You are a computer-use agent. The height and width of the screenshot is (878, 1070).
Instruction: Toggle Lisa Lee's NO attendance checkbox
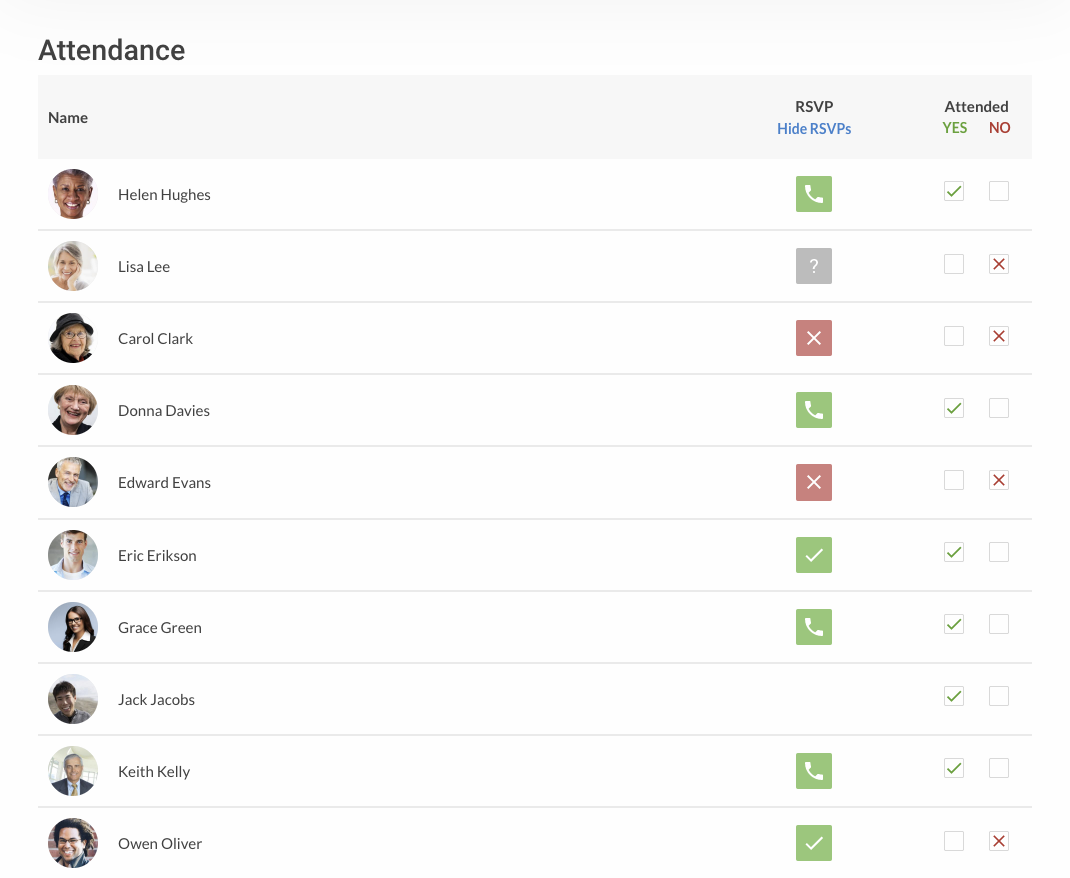[x=998, y=263]
